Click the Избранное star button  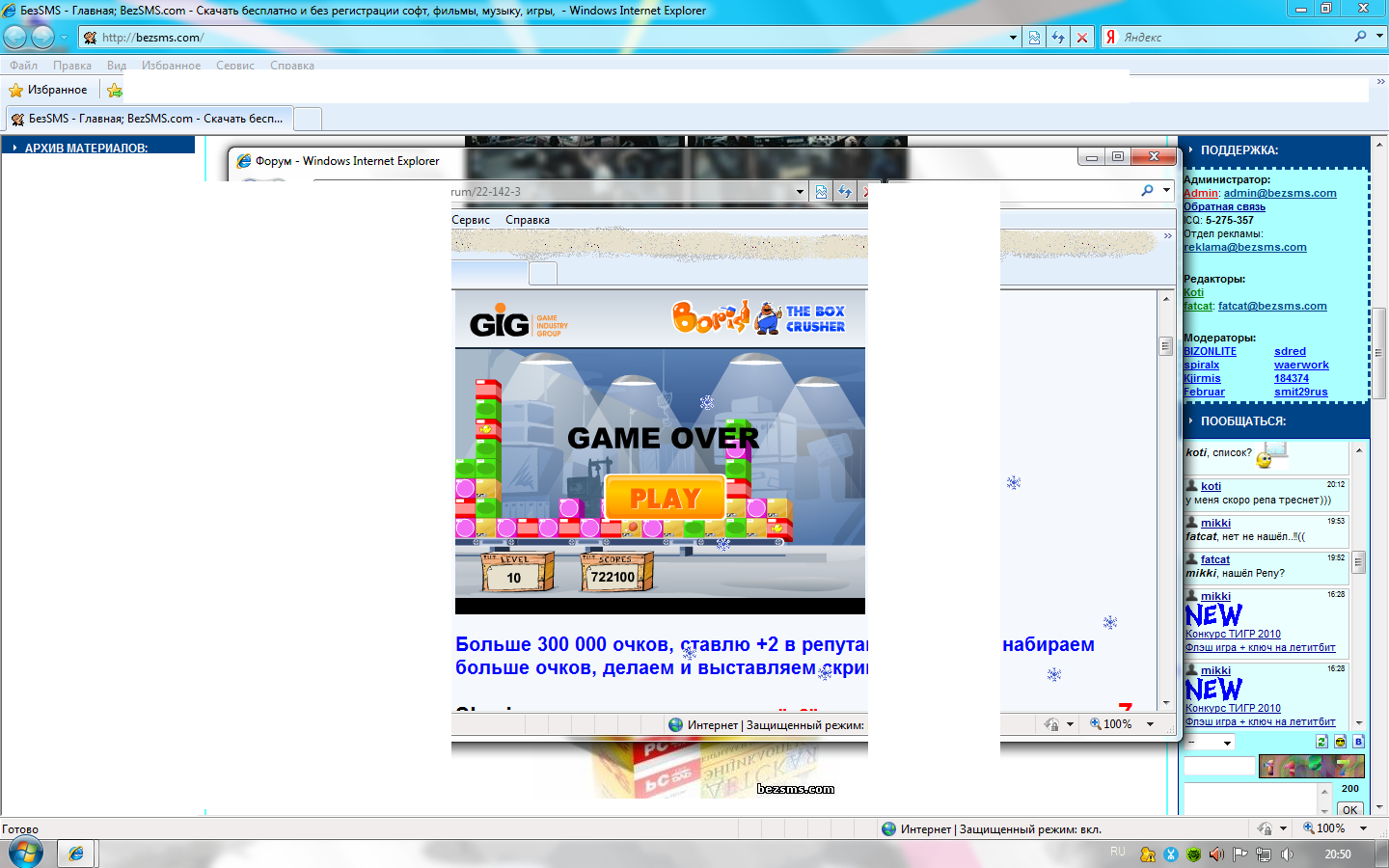pos(48,90)
